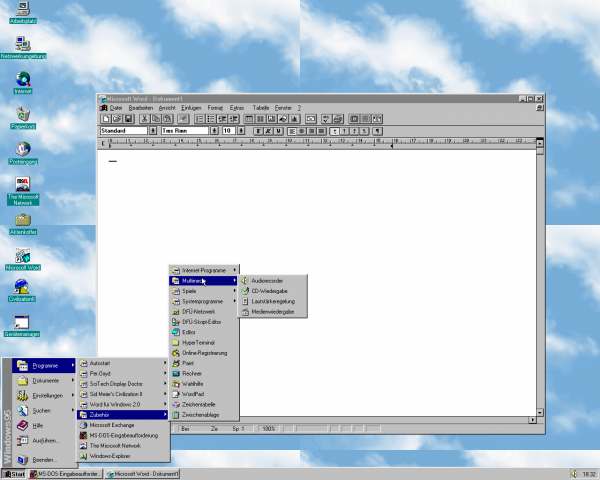Click the Paste clipboard icon in Word

167,119
